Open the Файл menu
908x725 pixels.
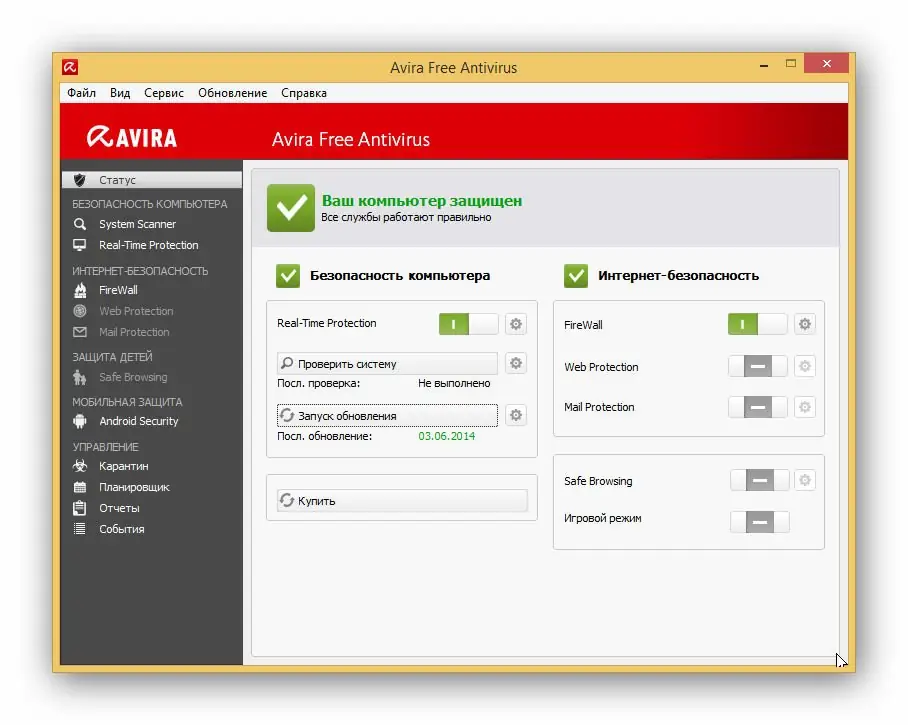[x=82, y=93]
